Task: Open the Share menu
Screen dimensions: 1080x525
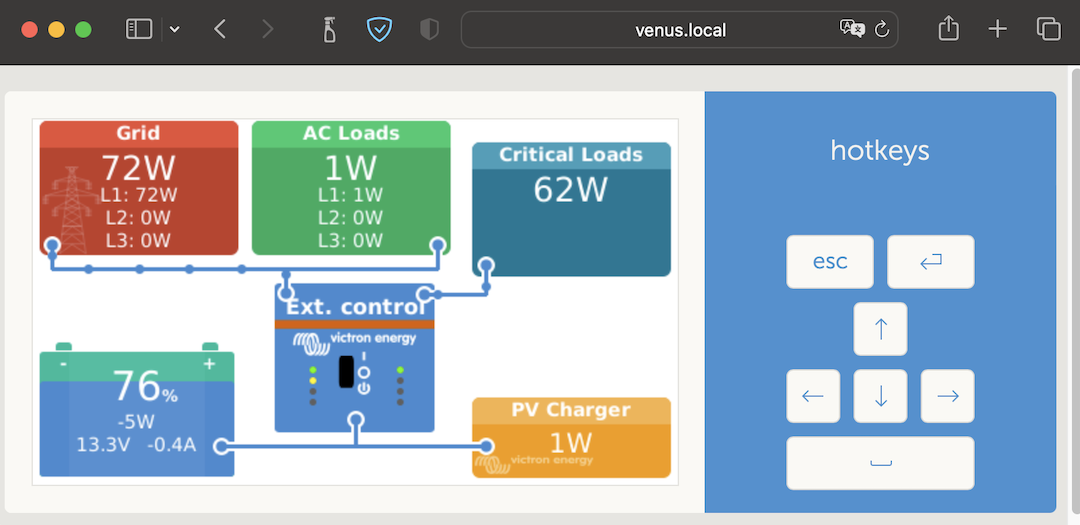Action: pyautogui.click(x=948, y=29)
